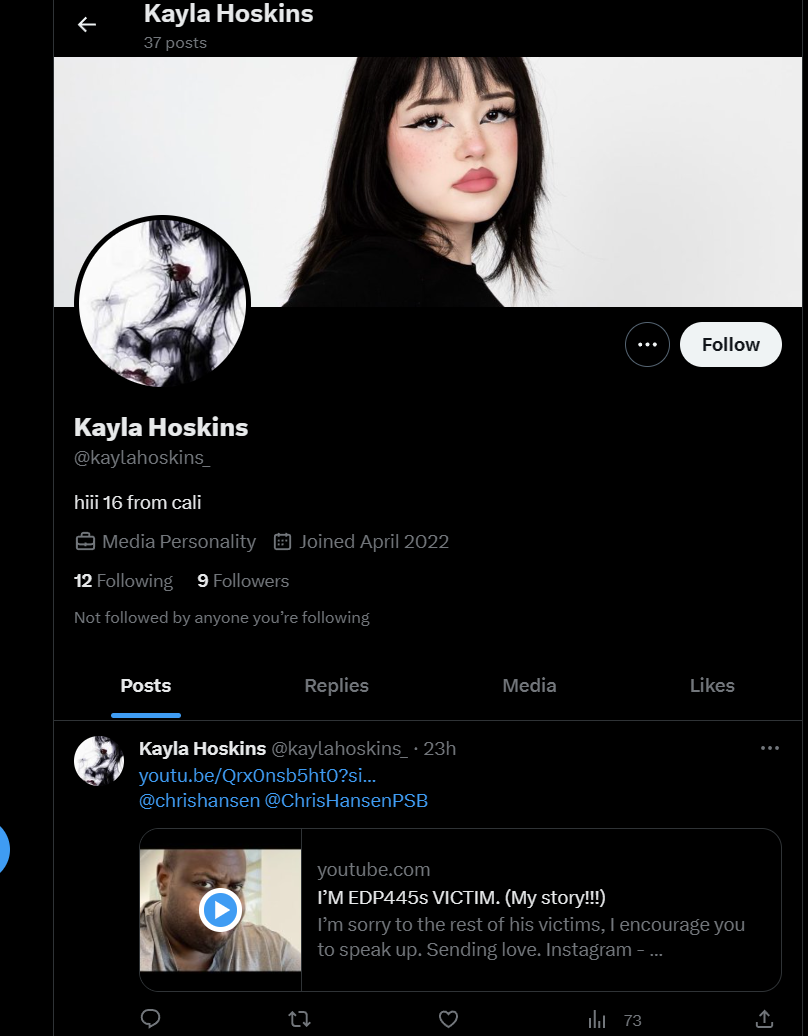Reply to the post with comment icon
The width and height of the screenshot is (808, 1036).
[151, 1019]
